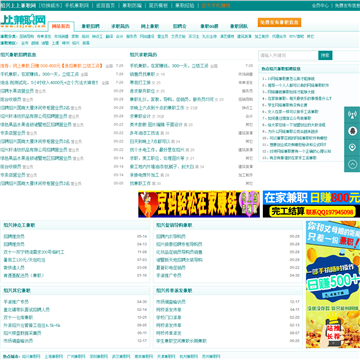Open the 美术家教 图片编辑 平面设计 listing
360x360 pixels.
tap(156, 125)
